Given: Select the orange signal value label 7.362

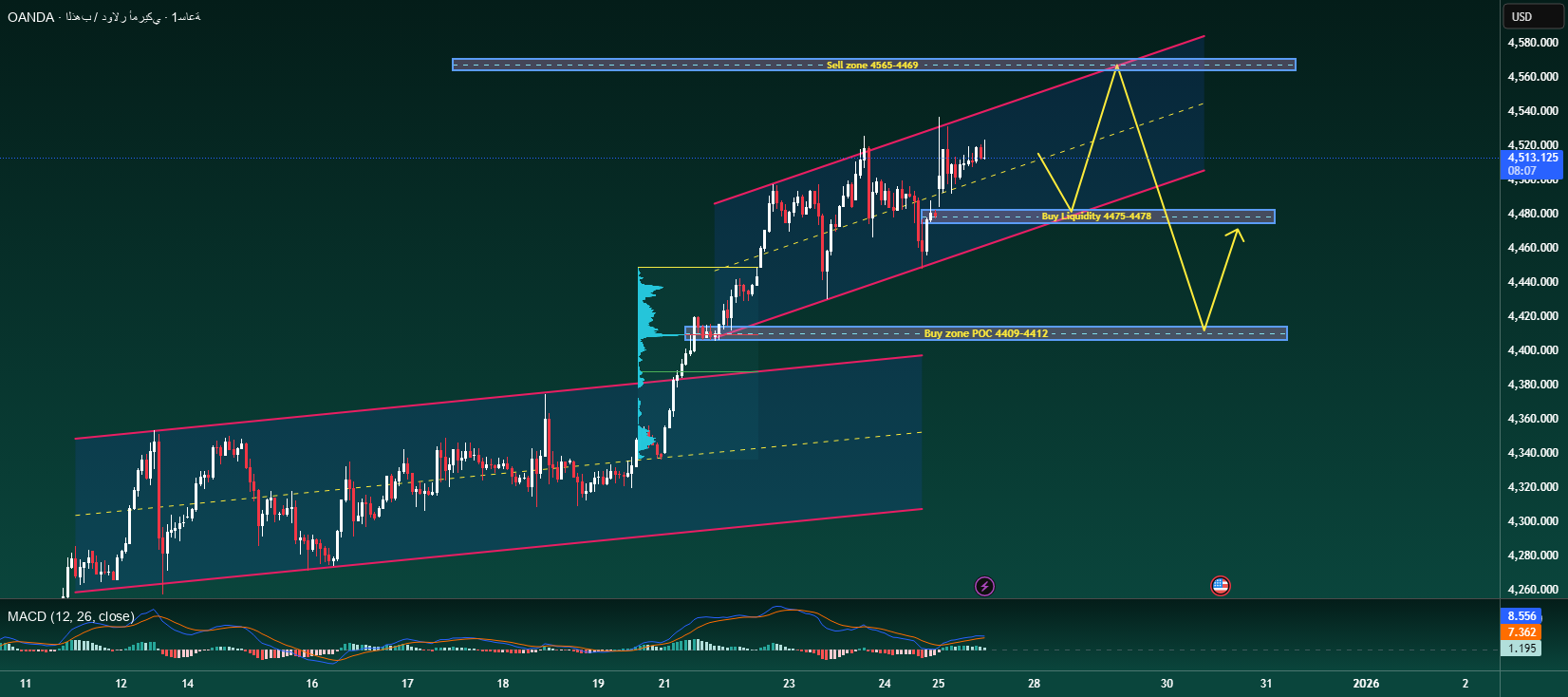Looking at the screenshot, I should click(x=1521, y=632).
